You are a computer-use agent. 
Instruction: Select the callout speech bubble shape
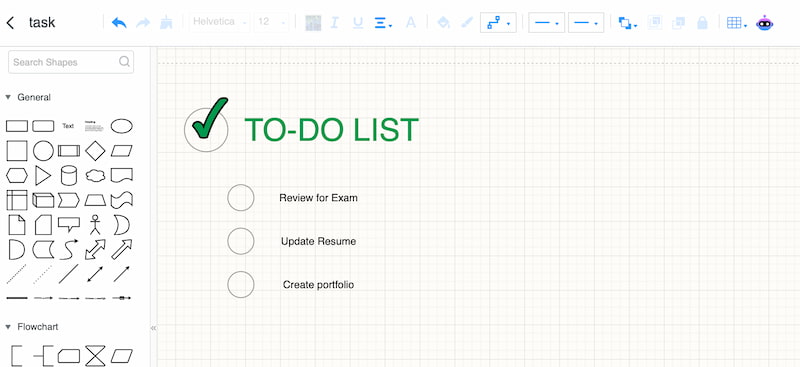click(69, 225)
